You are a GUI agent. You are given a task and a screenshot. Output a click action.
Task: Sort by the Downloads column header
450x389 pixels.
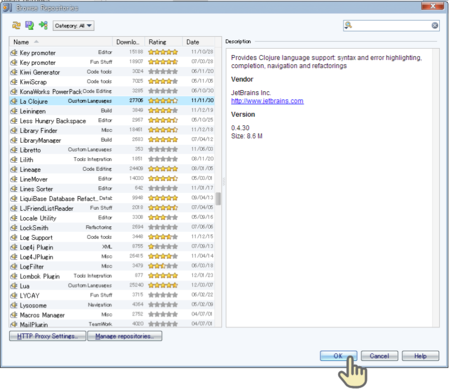coord(129,42)
